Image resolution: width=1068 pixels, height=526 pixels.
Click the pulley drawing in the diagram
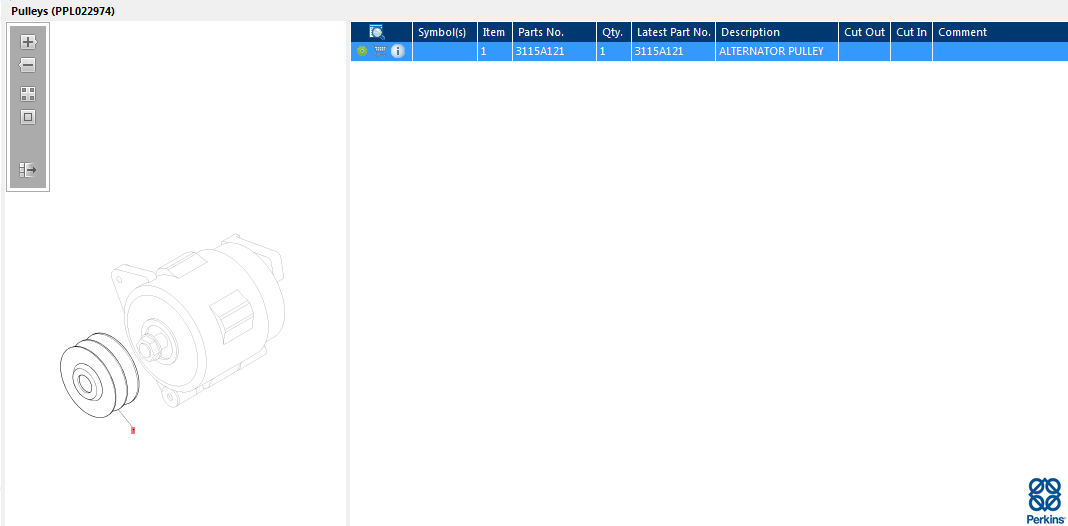pos(99,375)
